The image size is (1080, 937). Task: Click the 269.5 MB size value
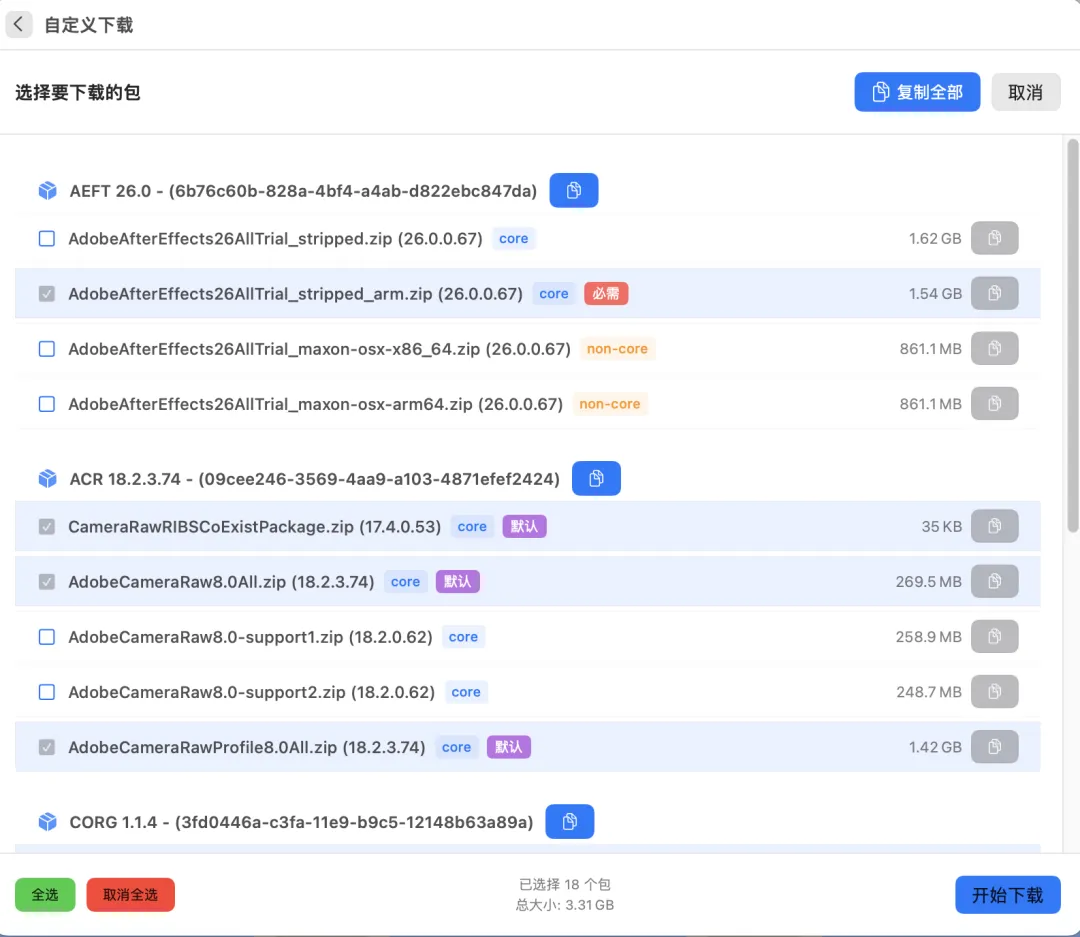(928, 581)
